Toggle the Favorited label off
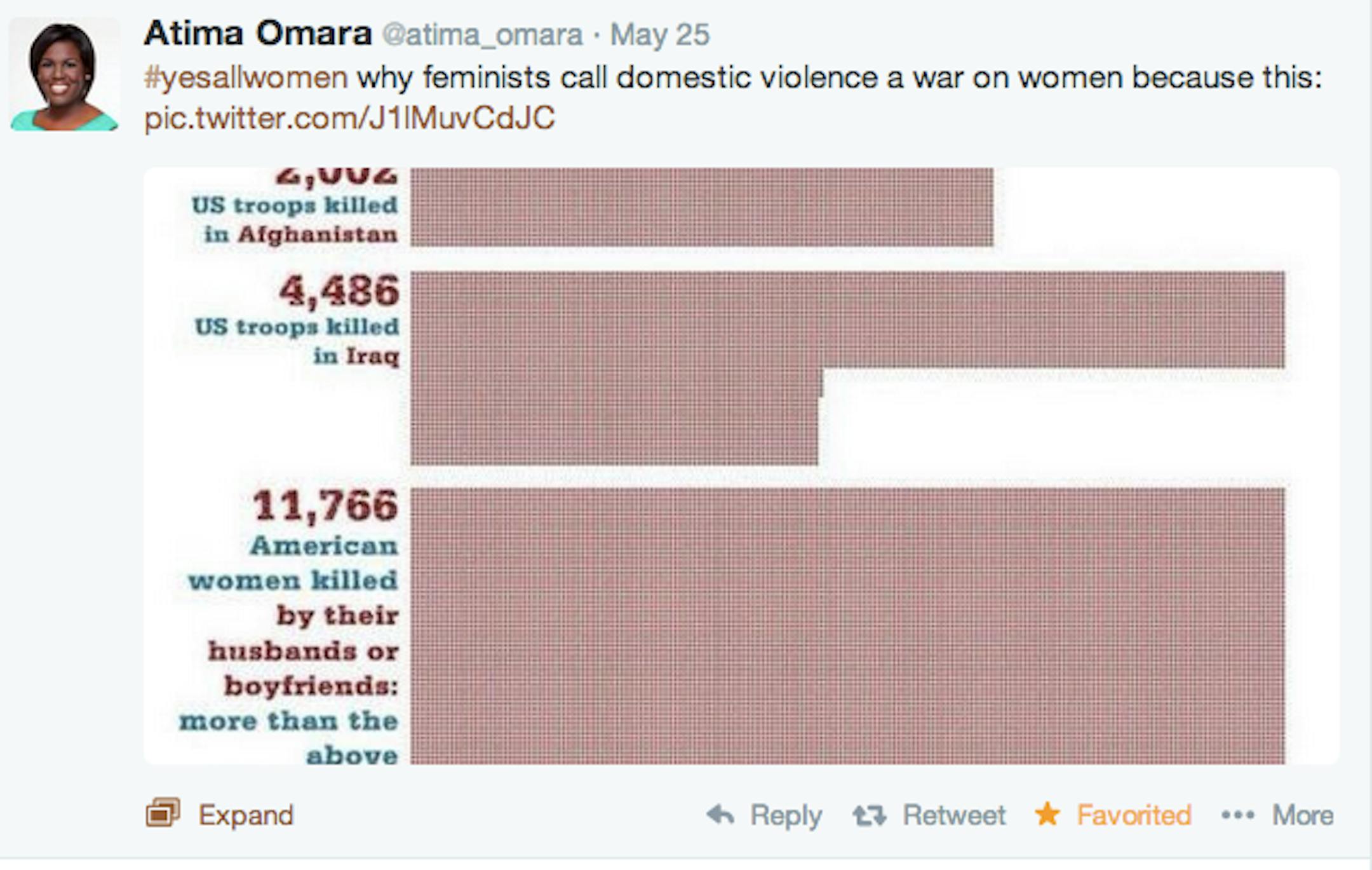 (x=1134, y=815)
